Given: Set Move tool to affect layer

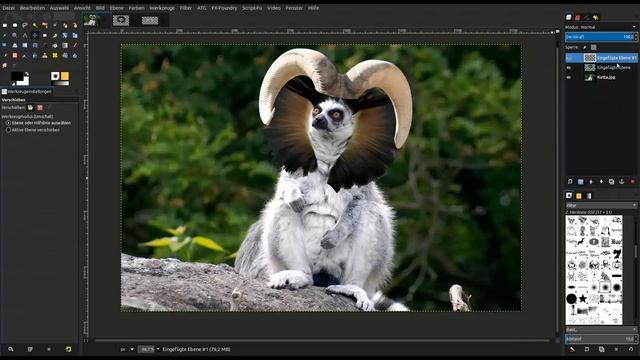Looking at the screenshot, I should 30,108.
